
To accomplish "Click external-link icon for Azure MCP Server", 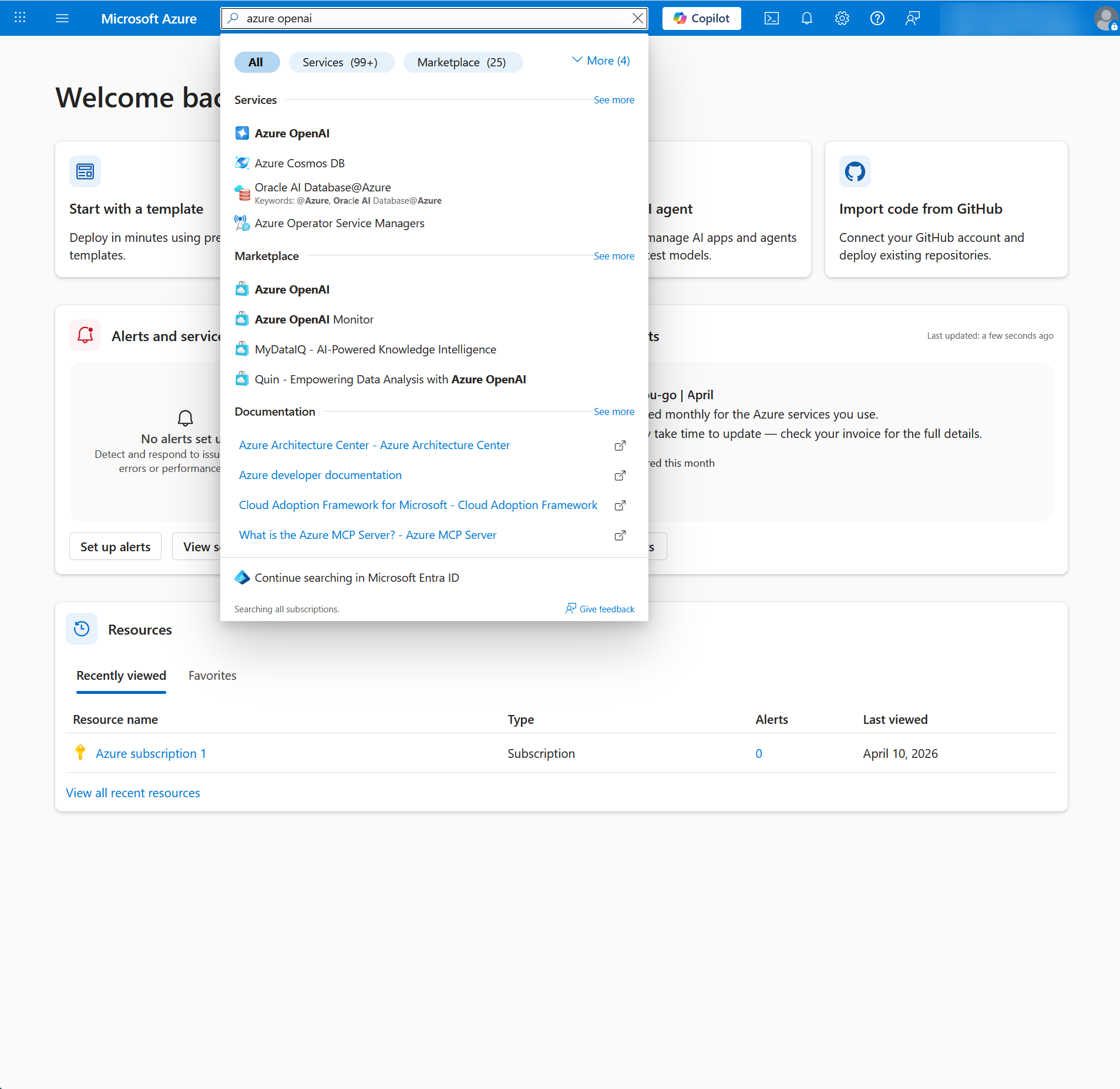I will tap(620, 535).
